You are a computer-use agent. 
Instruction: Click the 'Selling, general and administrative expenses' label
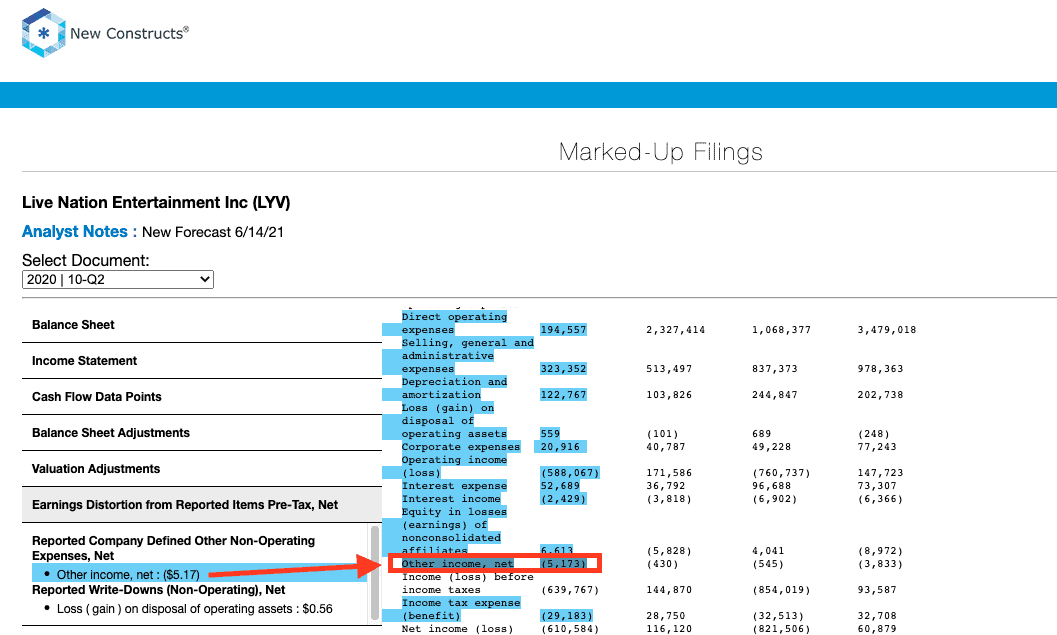[468, 355]
